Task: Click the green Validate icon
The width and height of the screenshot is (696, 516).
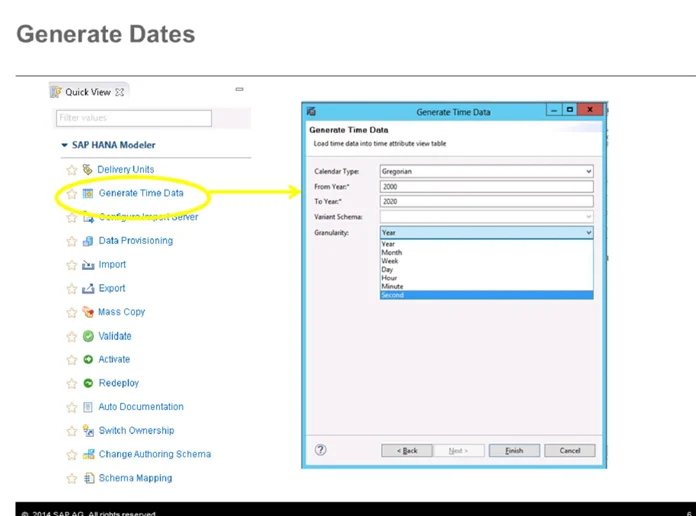Action: pyautogui.click(x=88, y=336)
